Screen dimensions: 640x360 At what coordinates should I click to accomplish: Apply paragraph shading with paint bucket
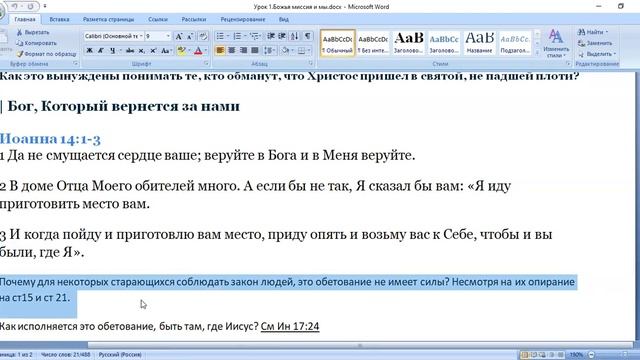click(x=285, y=51)
